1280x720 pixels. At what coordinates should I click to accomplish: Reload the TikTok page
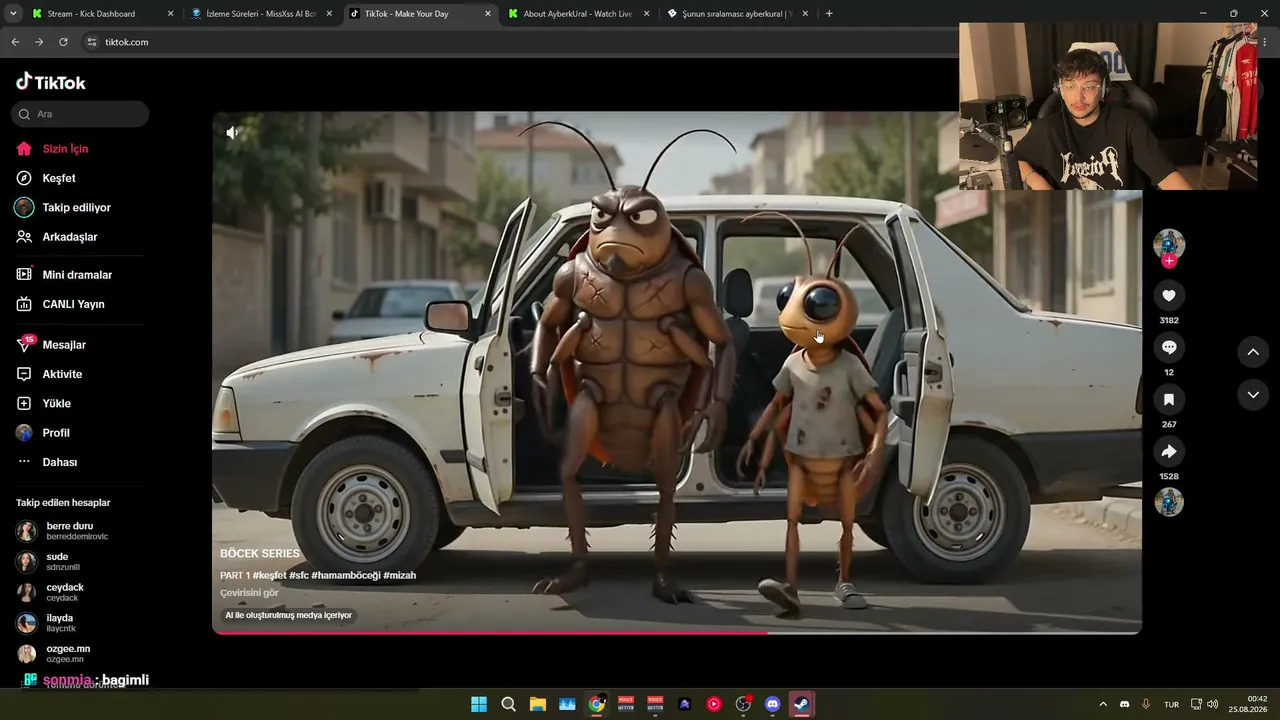63,42
